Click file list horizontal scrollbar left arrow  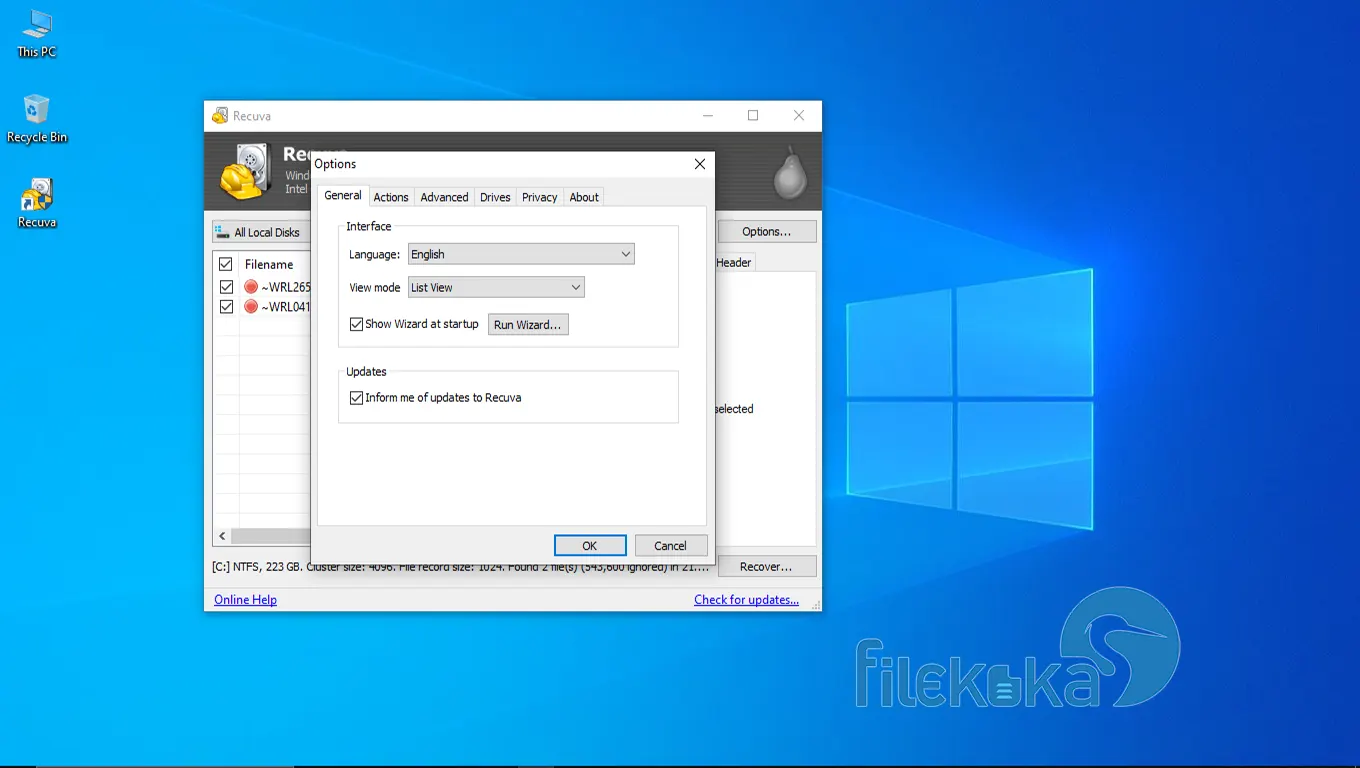point(222,536)
